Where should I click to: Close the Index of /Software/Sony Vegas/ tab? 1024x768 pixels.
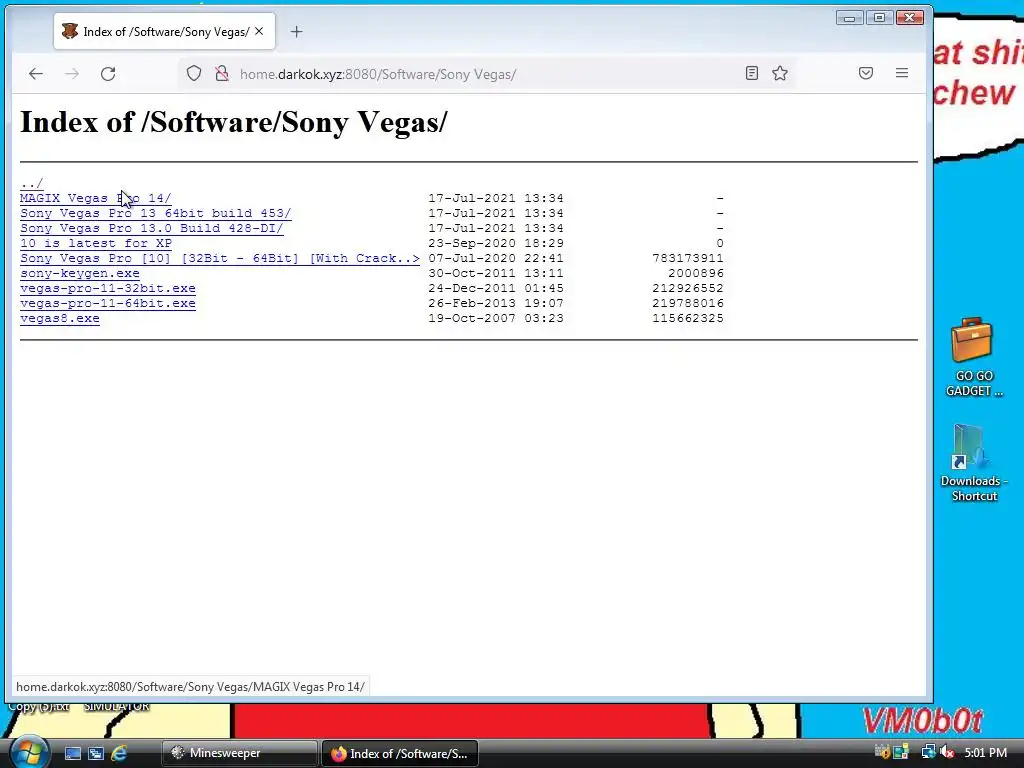(259, 31)
